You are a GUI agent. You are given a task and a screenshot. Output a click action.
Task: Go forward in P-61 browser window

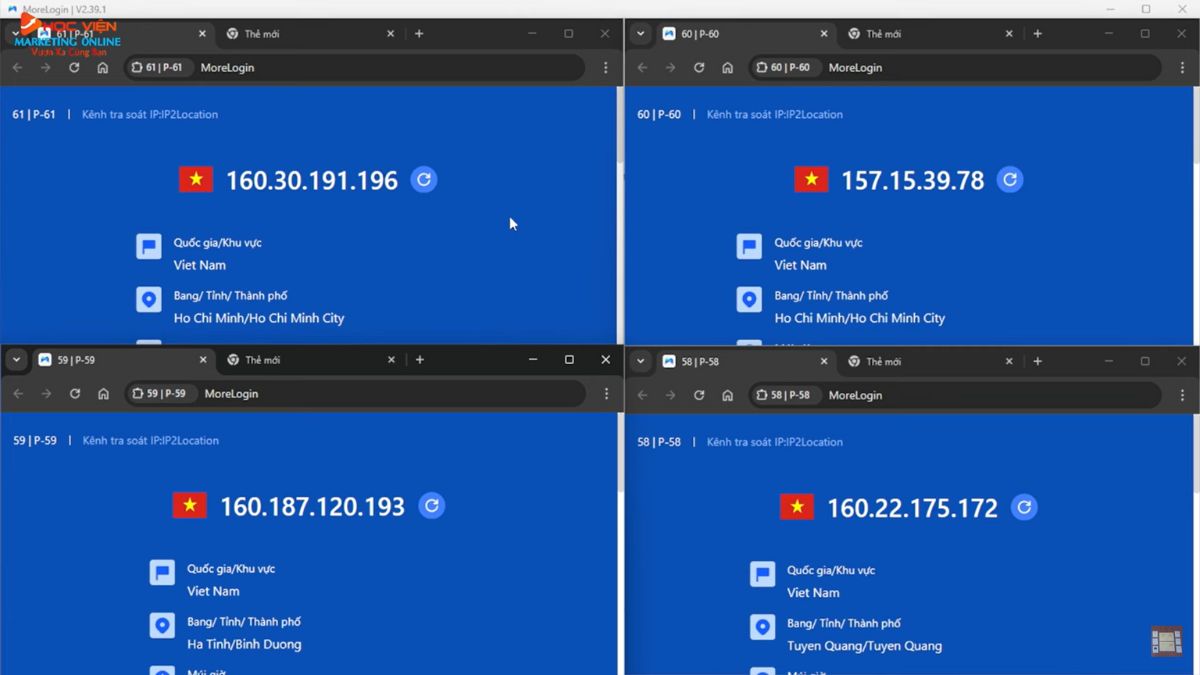[45, 68]
